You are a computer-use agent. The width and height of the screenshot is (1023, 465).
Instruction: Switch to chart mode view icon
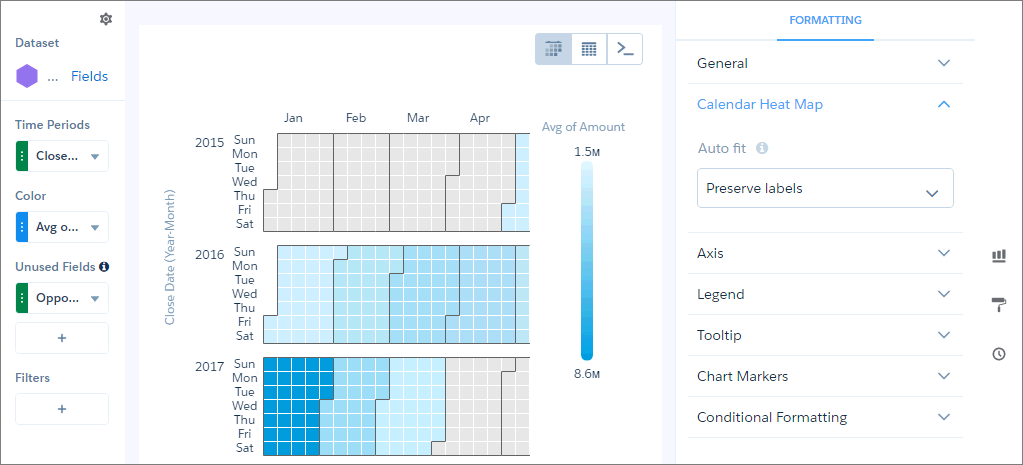tap(553, 49)
